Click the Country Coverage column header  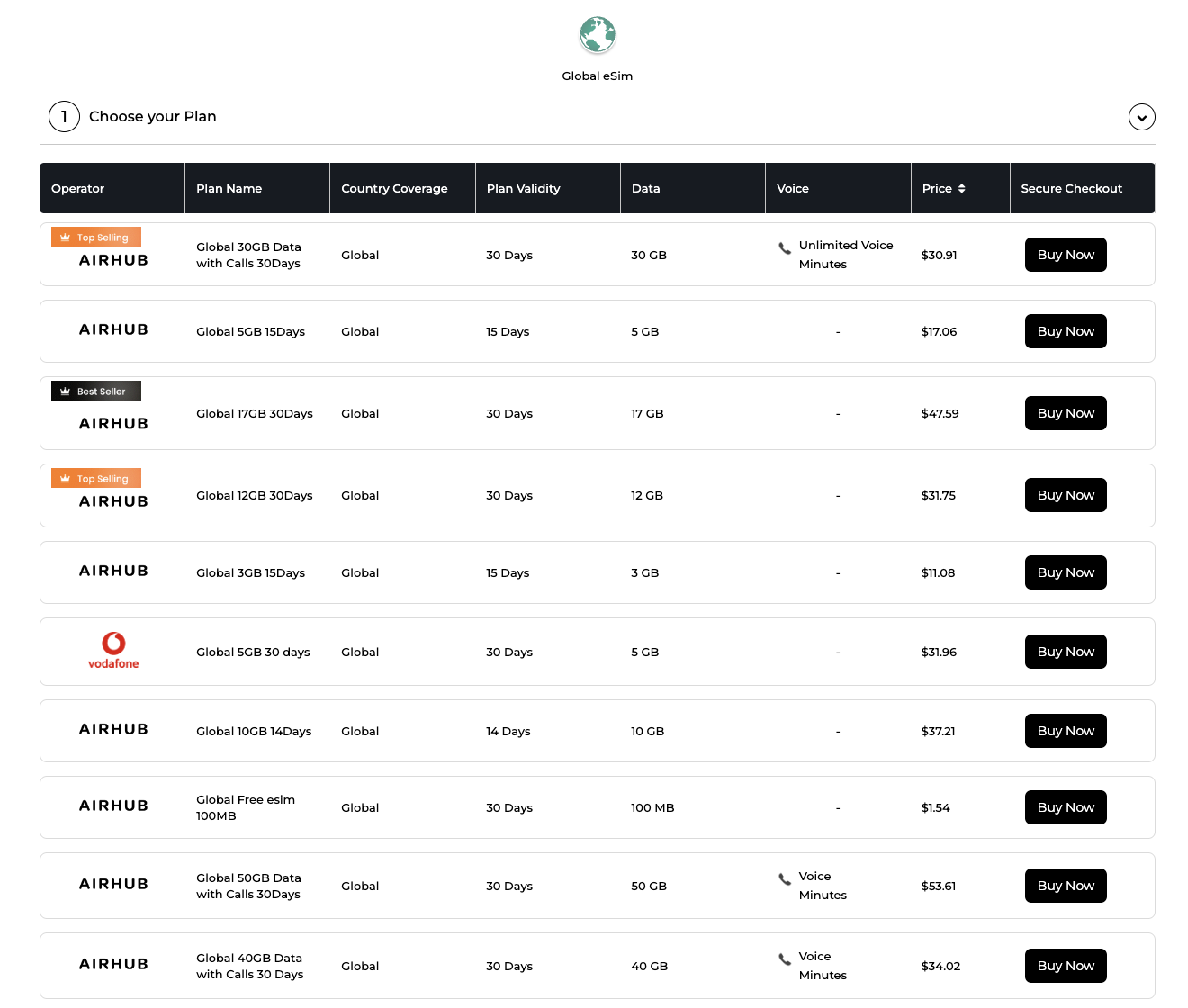pyautogui.click(x=402, y=188)
